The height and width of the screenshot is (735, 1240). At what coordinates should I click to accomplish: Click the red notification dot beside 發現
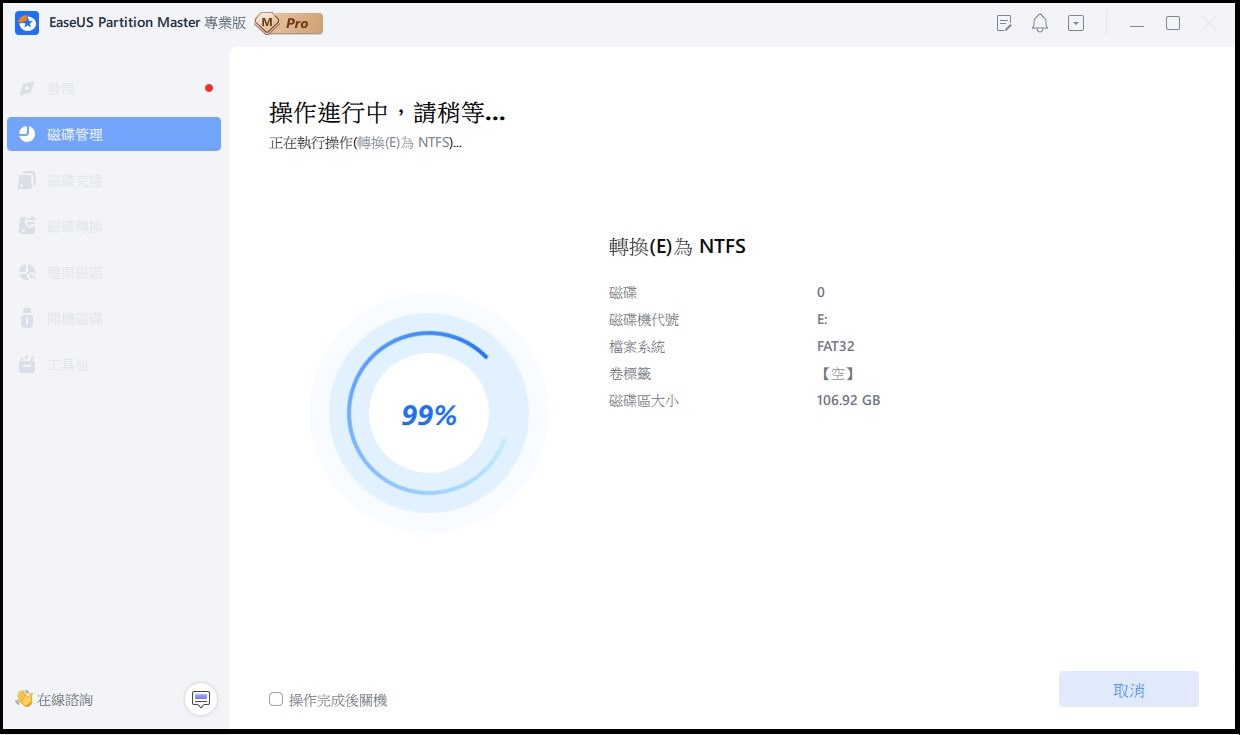pyautogui.click(x=208, y=88)
